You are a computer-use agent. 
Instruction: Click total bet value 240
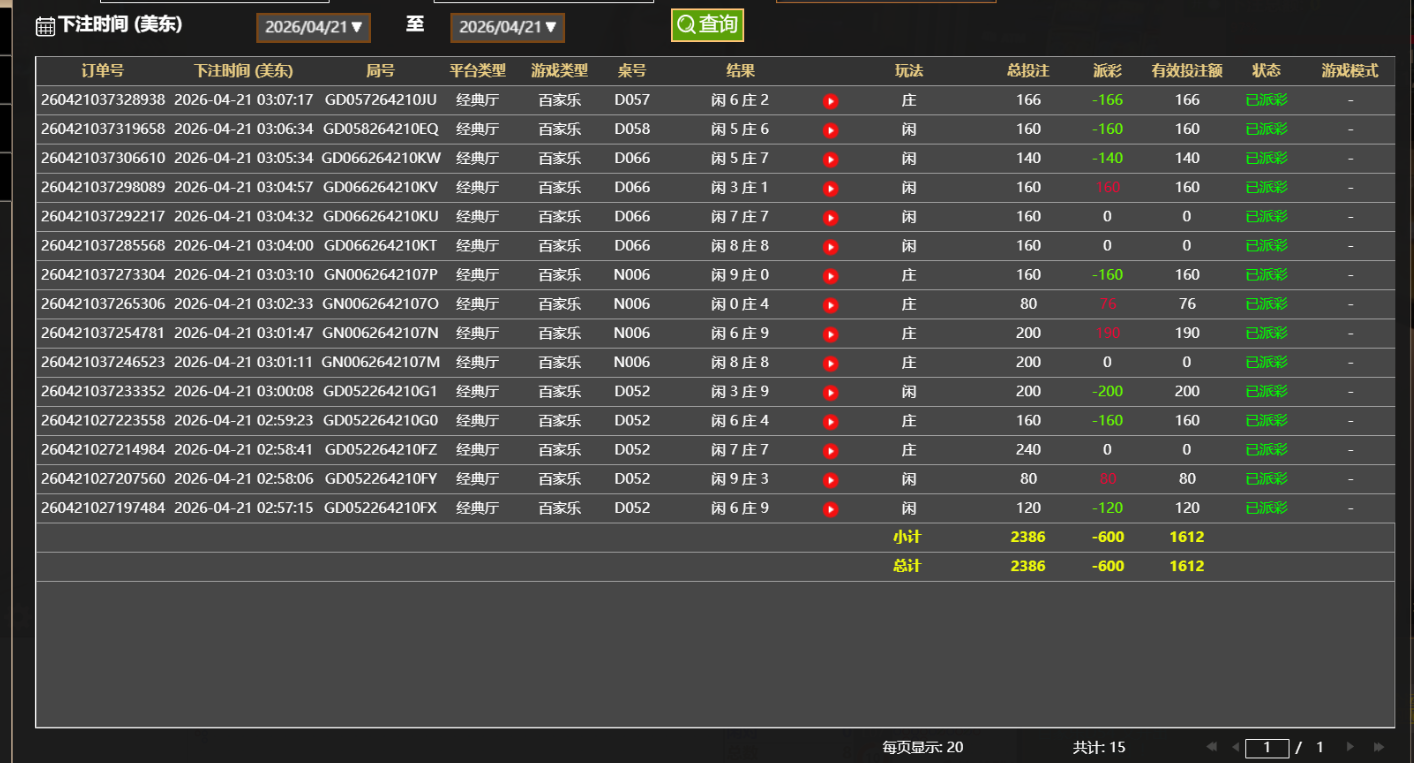pyautogui.click(x=1028, y=450)
